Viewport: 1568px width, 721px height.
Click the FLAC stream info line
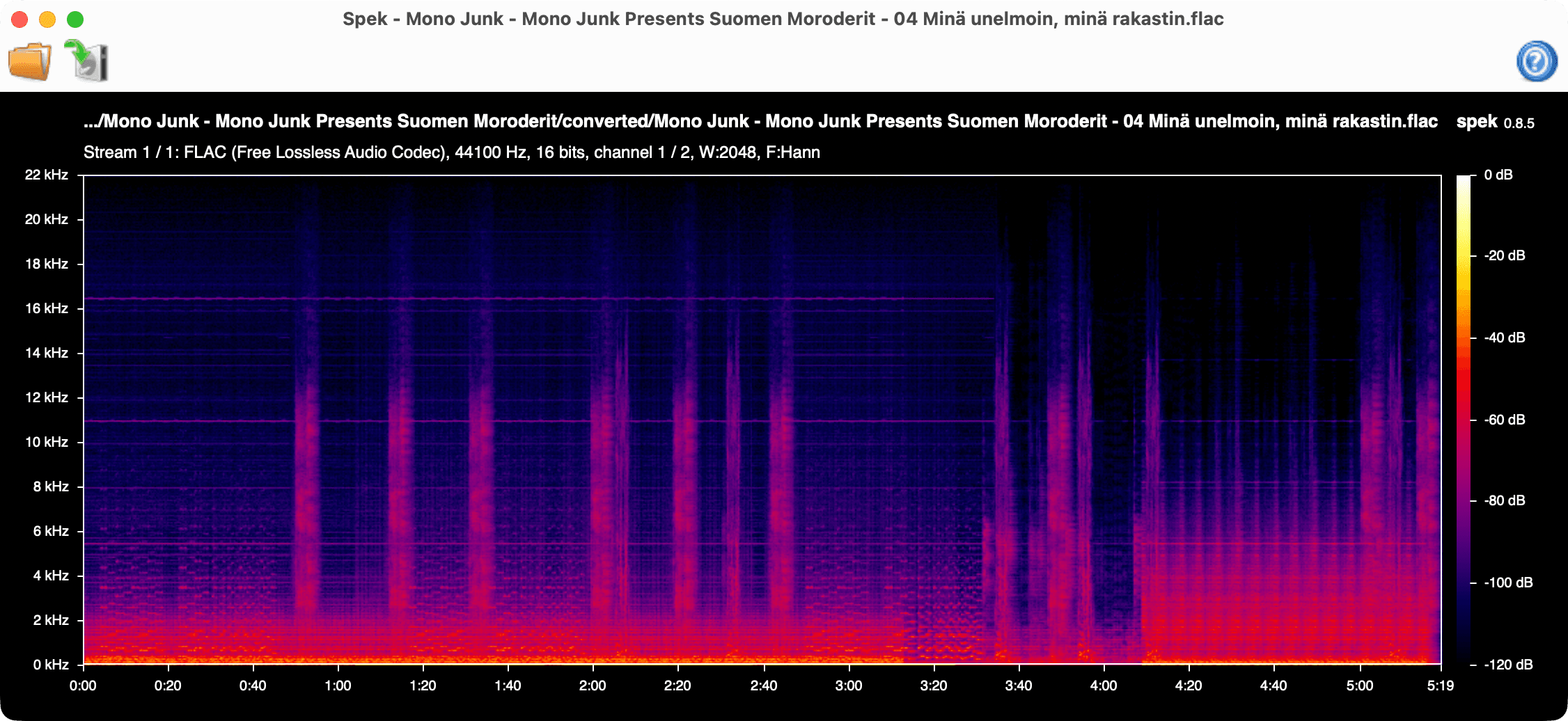tap(451, 152)
